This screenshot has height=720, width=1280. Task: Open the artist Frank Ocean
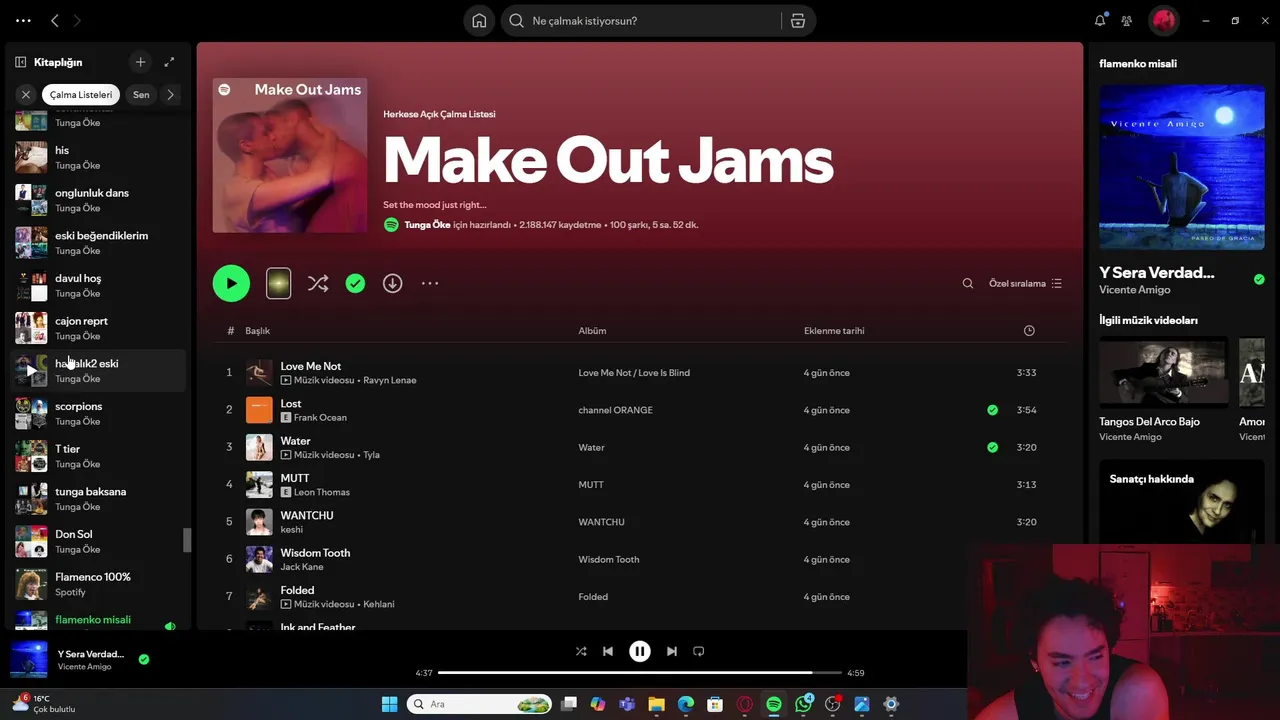[x=320, y=418]
